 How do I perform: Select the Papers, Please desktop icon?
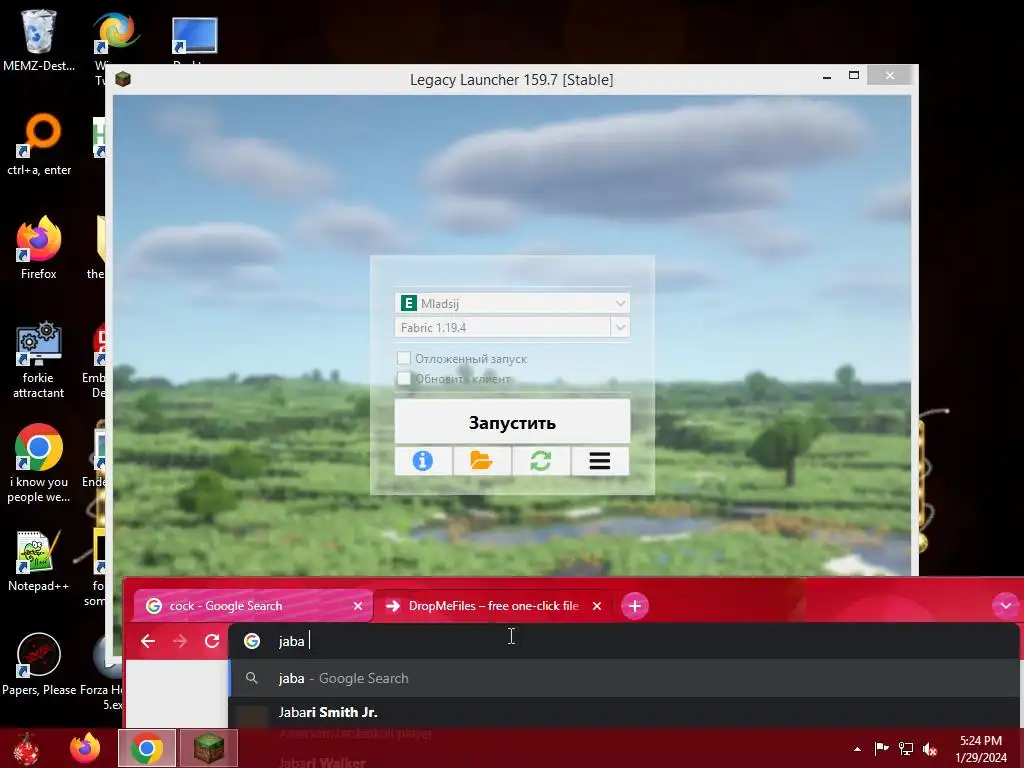[x=39, y=664]
